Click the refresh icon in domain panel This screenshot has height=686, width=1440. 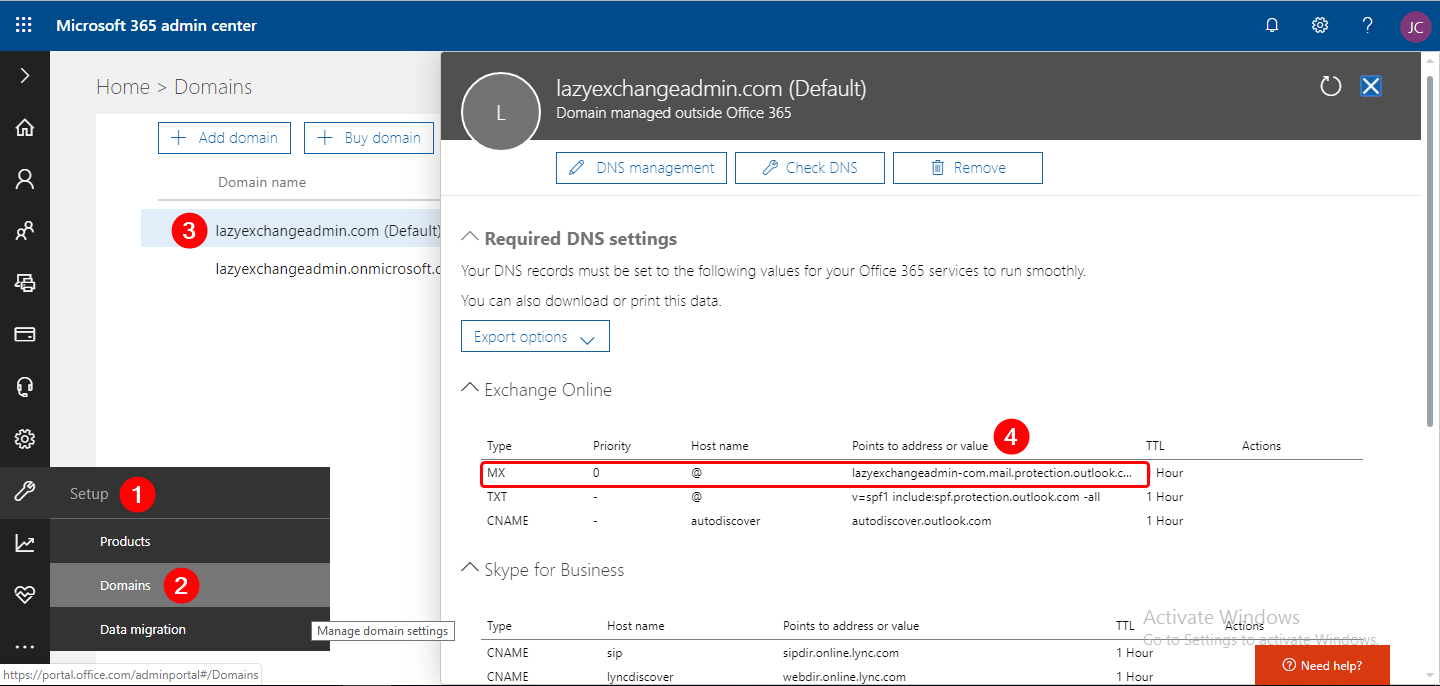[1330, 87]
